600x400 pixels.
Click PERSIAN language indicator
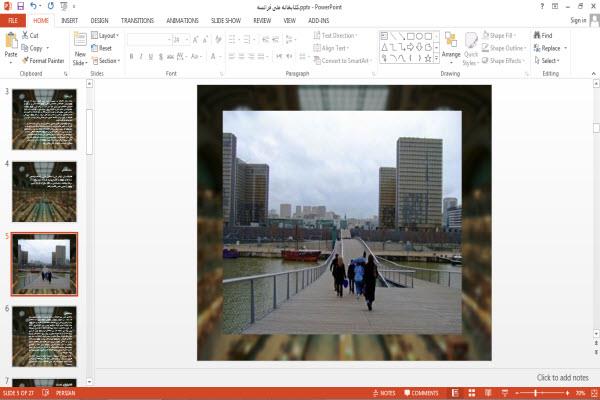[x=65, y=393]
